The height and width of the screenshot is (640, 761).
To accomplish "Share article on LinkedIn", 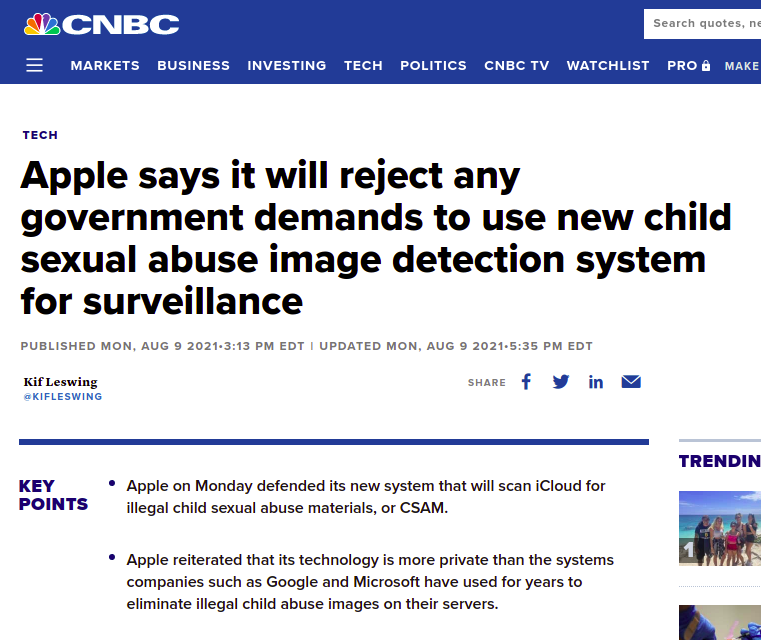I will point(596,382).
